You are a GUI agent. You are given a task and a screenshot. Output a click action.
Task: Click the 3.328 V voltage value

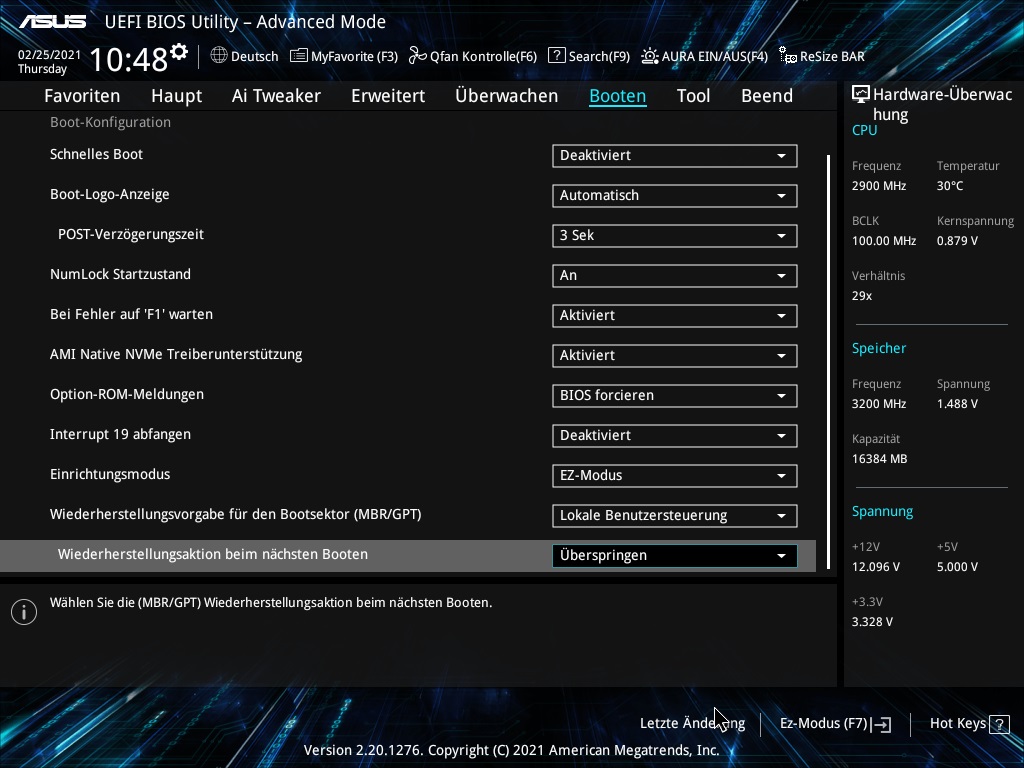click(872, 622)
